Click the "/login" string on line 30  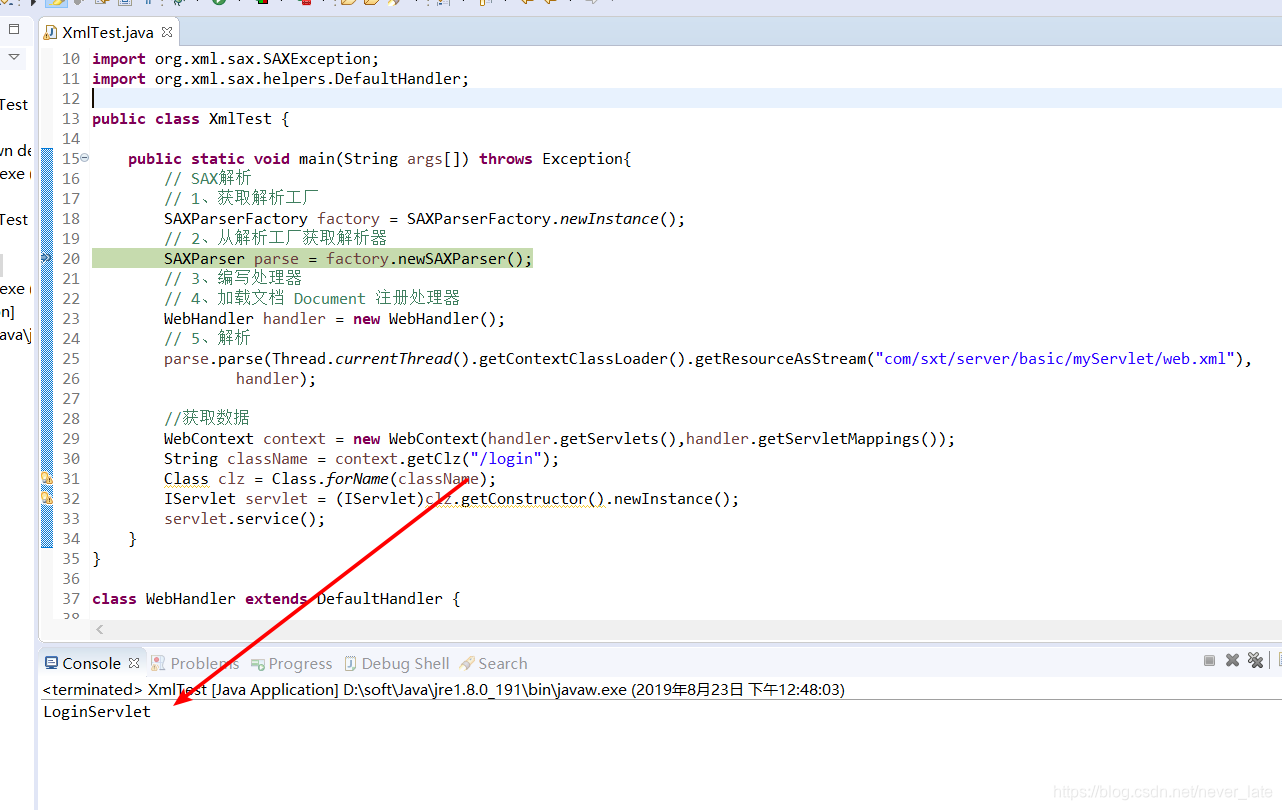(x=506, y=458)
